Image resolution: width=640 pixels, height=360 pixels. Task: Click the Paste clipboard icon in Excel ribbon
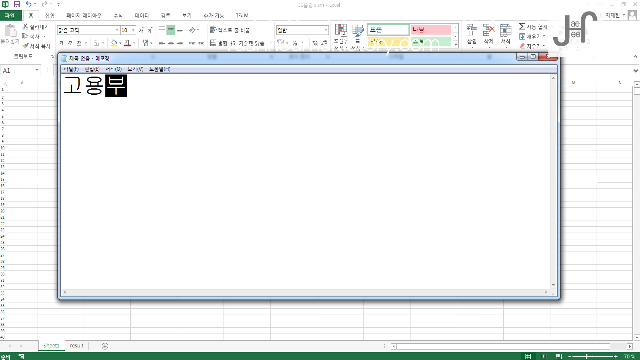tap(10, 31)
